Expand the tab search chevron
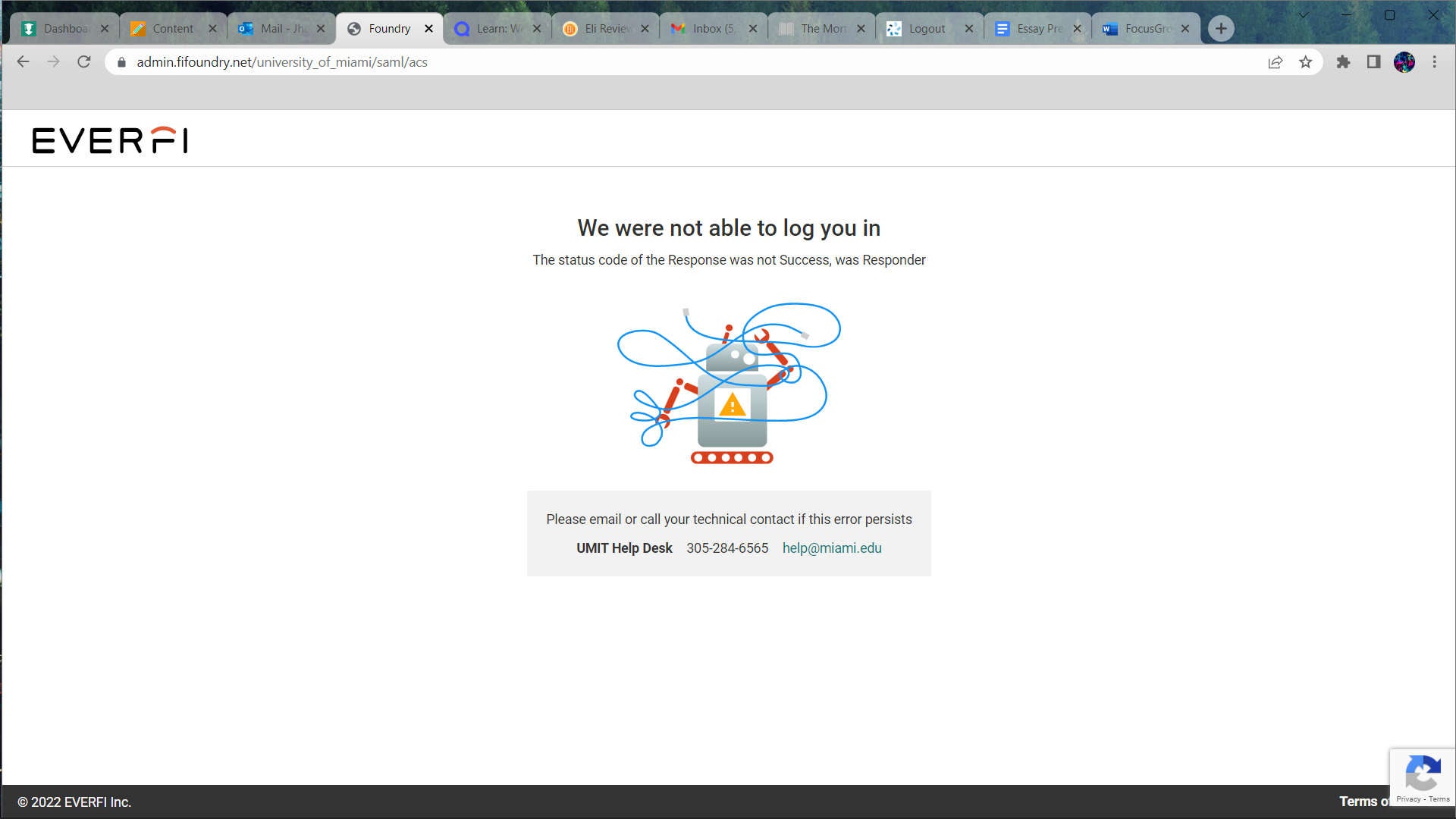This screenshot has width=1456, height=819. click(1303, 15)
